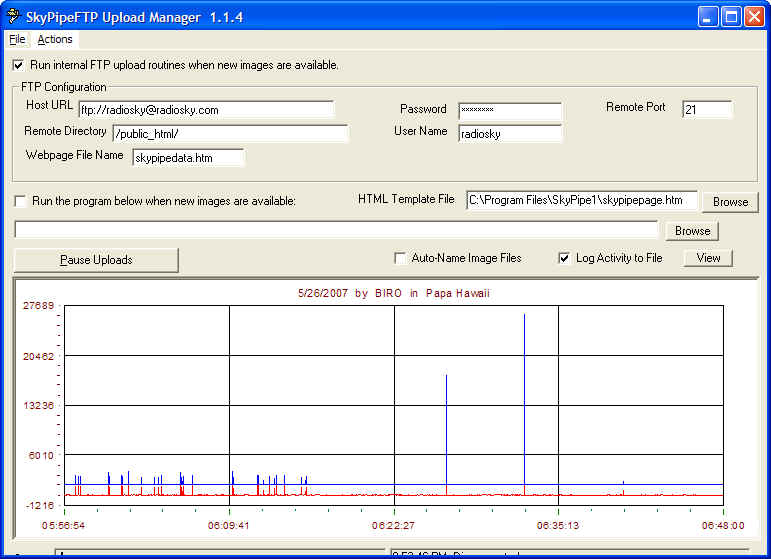This screenshot has width=771, height=559.
Task: Click the HTML Template File path field
Action: [581, 200]
